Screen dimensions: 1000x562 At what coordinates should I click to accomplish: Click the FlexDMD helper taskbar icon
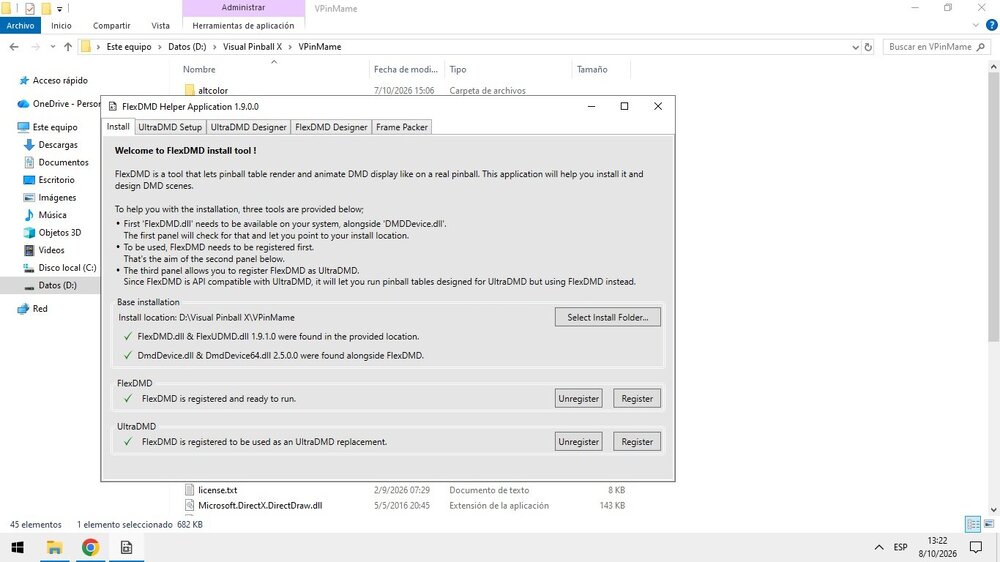[126, 547]
